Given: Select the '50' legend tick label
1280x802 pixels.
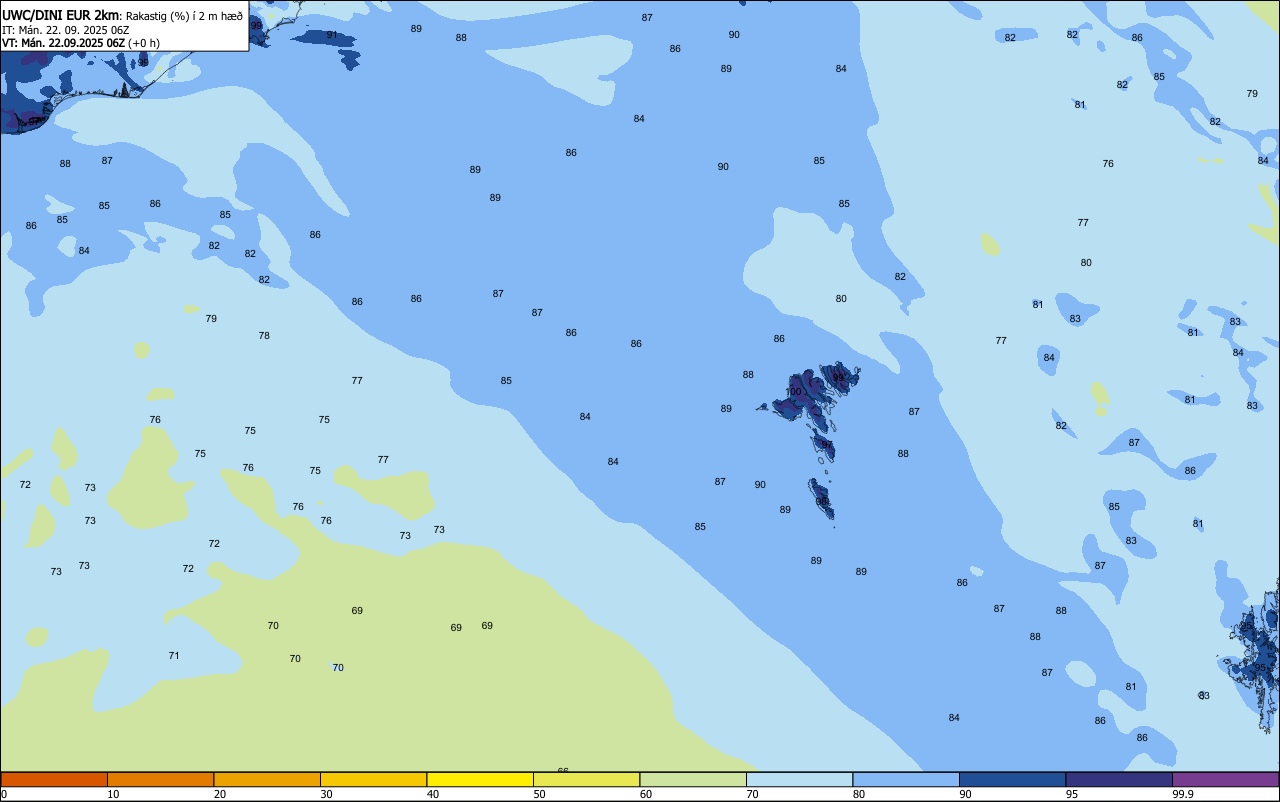Looking at the screenshot, I should (x=539, y=794).
